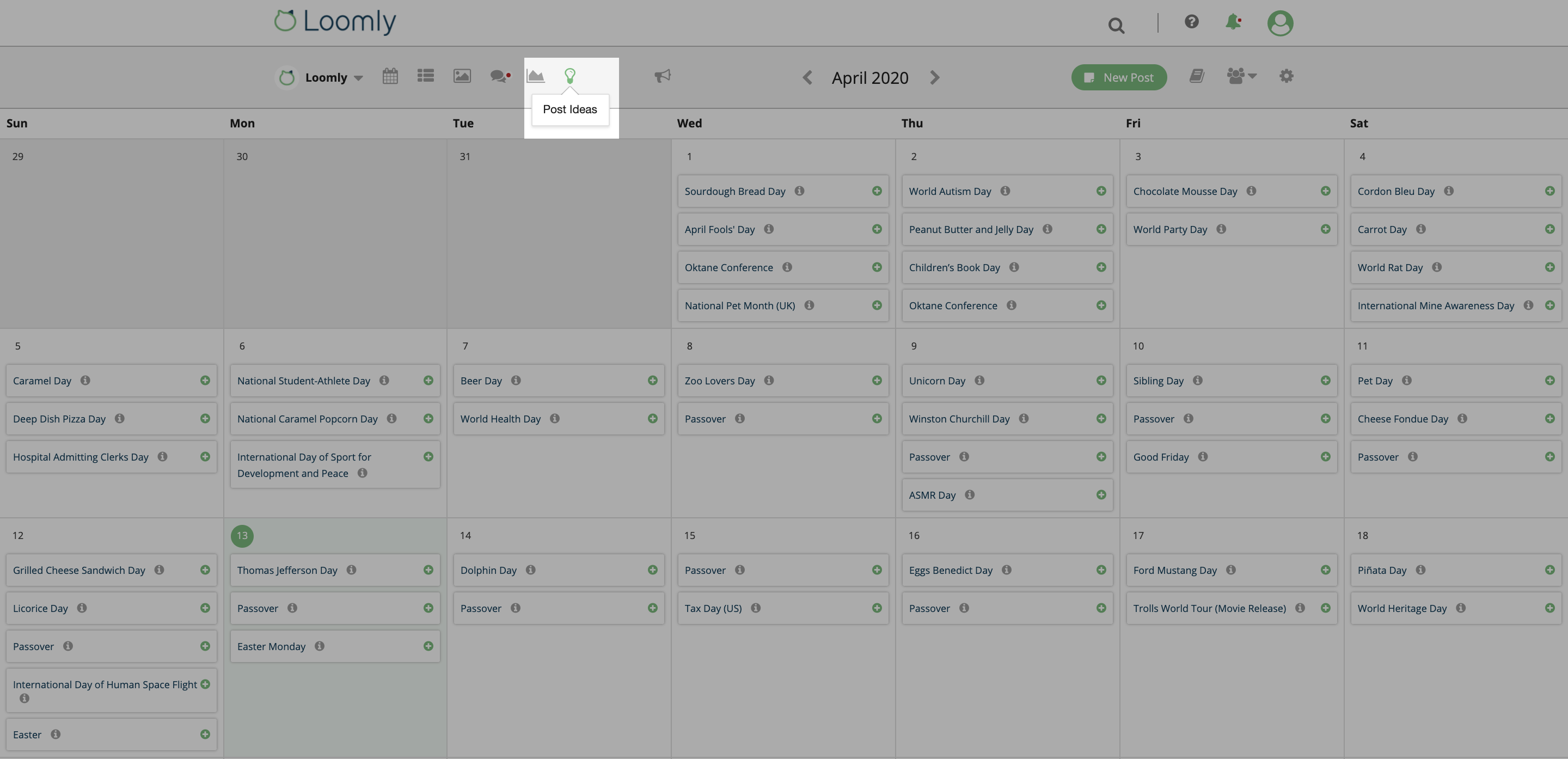Add post for Chocolate Mousse Day
This screenshot has width=1568, height=759.
(1325, 191)
